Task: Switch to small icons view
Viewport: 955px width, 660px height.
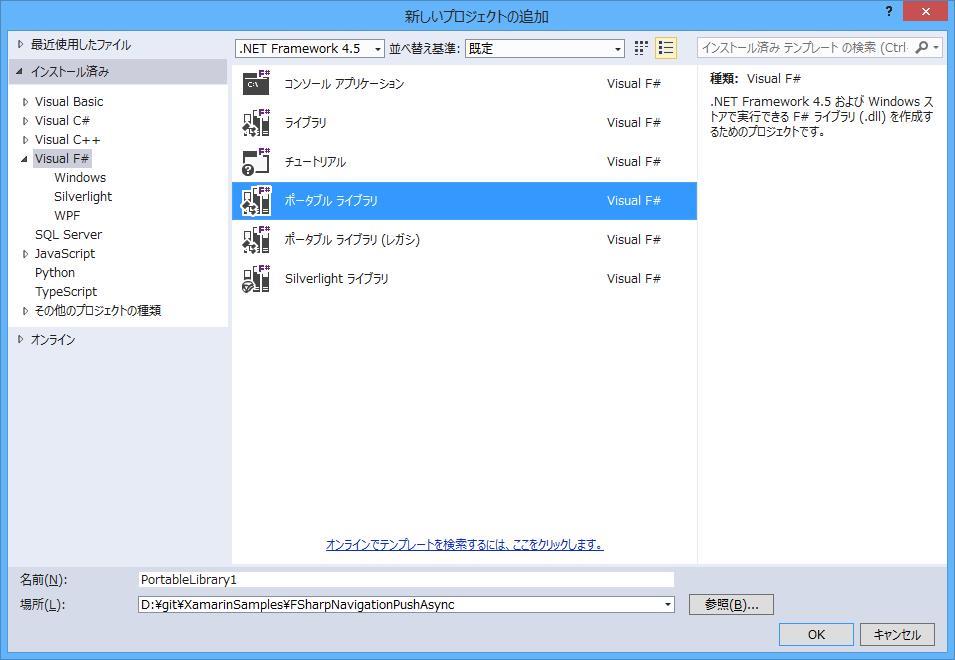Action: click(641, 48)
